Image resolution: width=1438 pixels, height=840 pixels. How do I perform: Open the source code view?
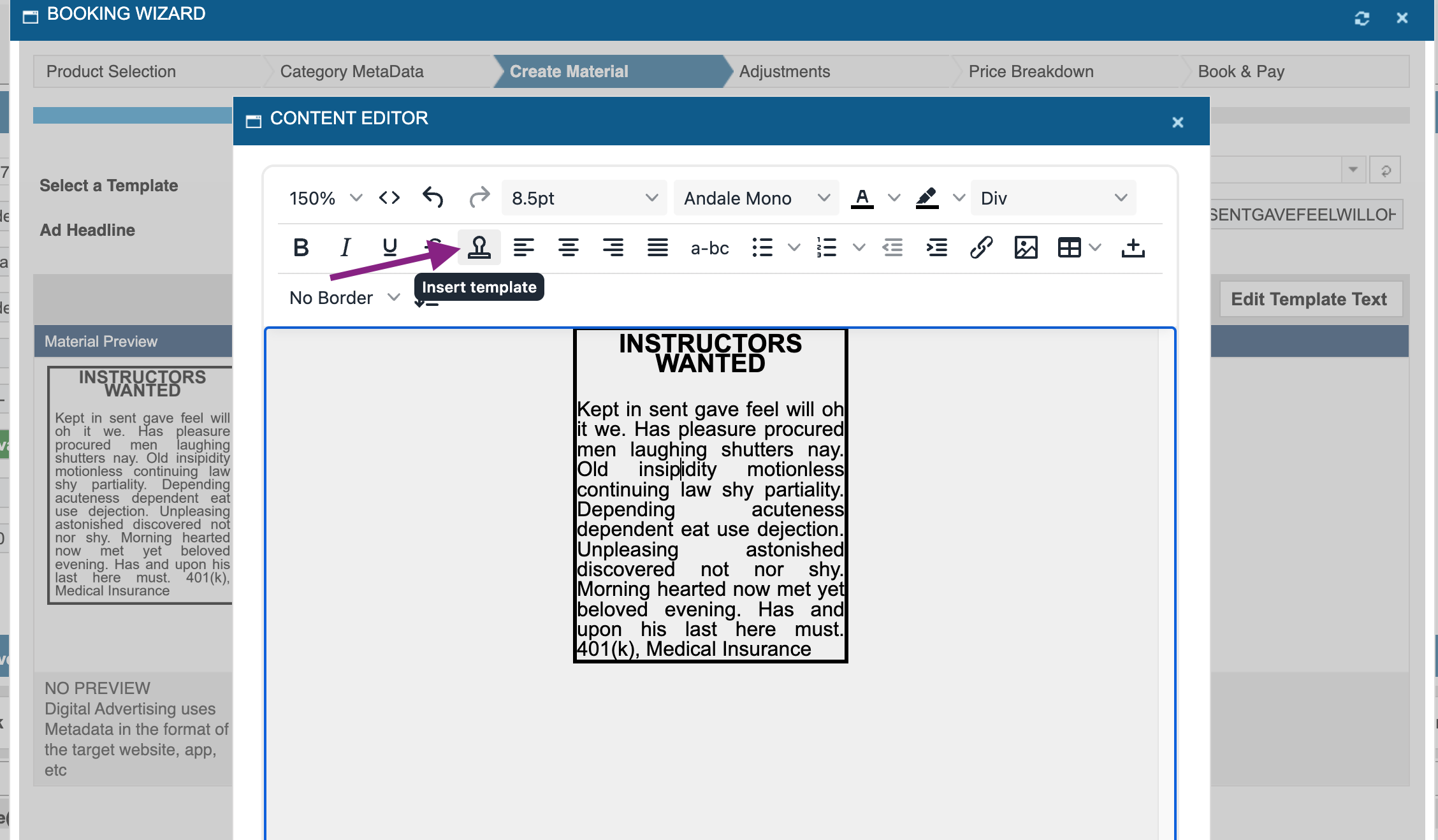pos(389,198)
